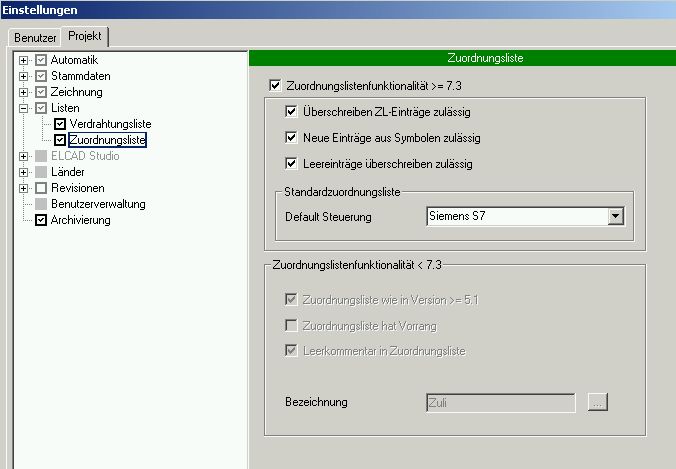The image size is (676, 469).
Task: Click the Länder grey checkbox
Action: (x=41, y=172)
